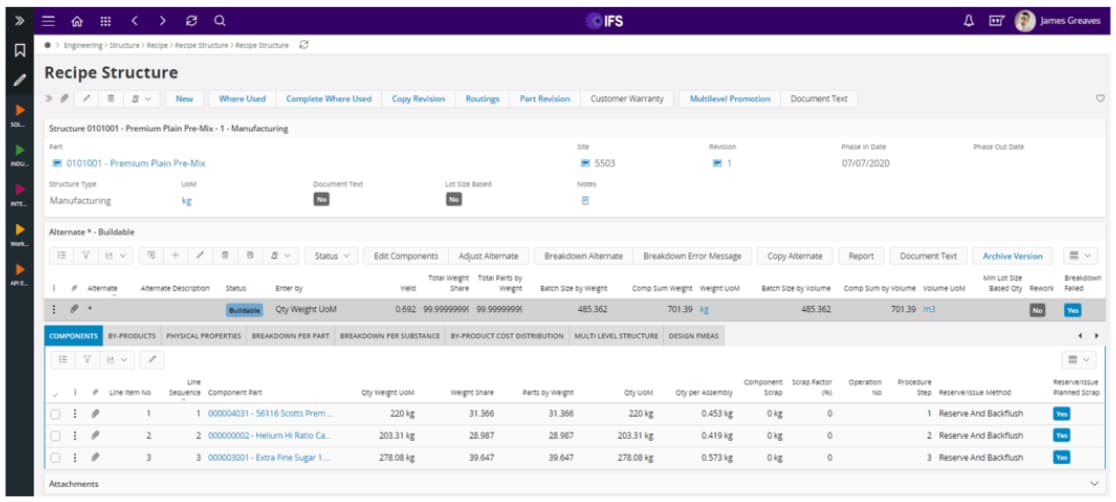This screenshot has height=502, width=1116.
Task: Toggle the Rework No badge
Action: pos(1037,310)
